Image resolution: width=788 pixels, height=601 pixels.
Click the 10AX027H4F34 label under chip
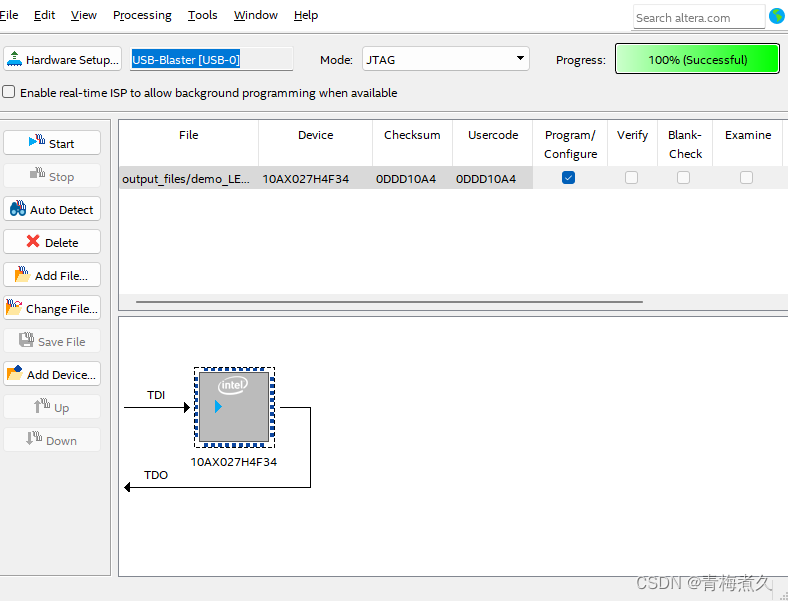tap(234, 462)
